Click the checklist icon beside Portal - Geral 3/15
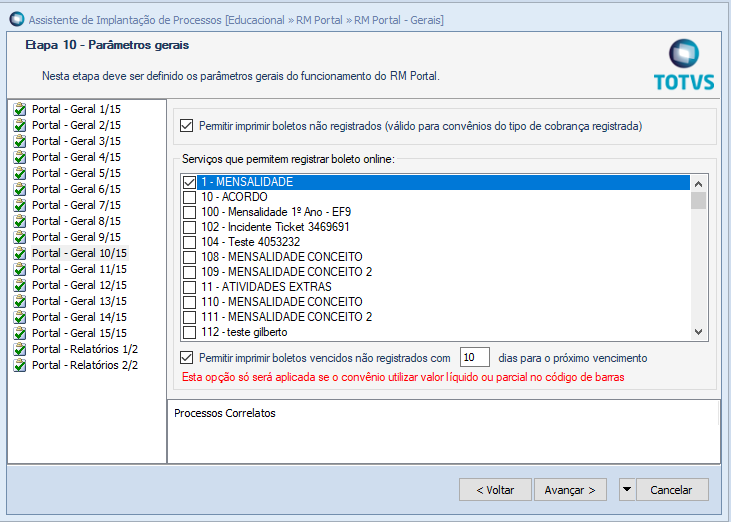The image size is (731, 522). 20,141
